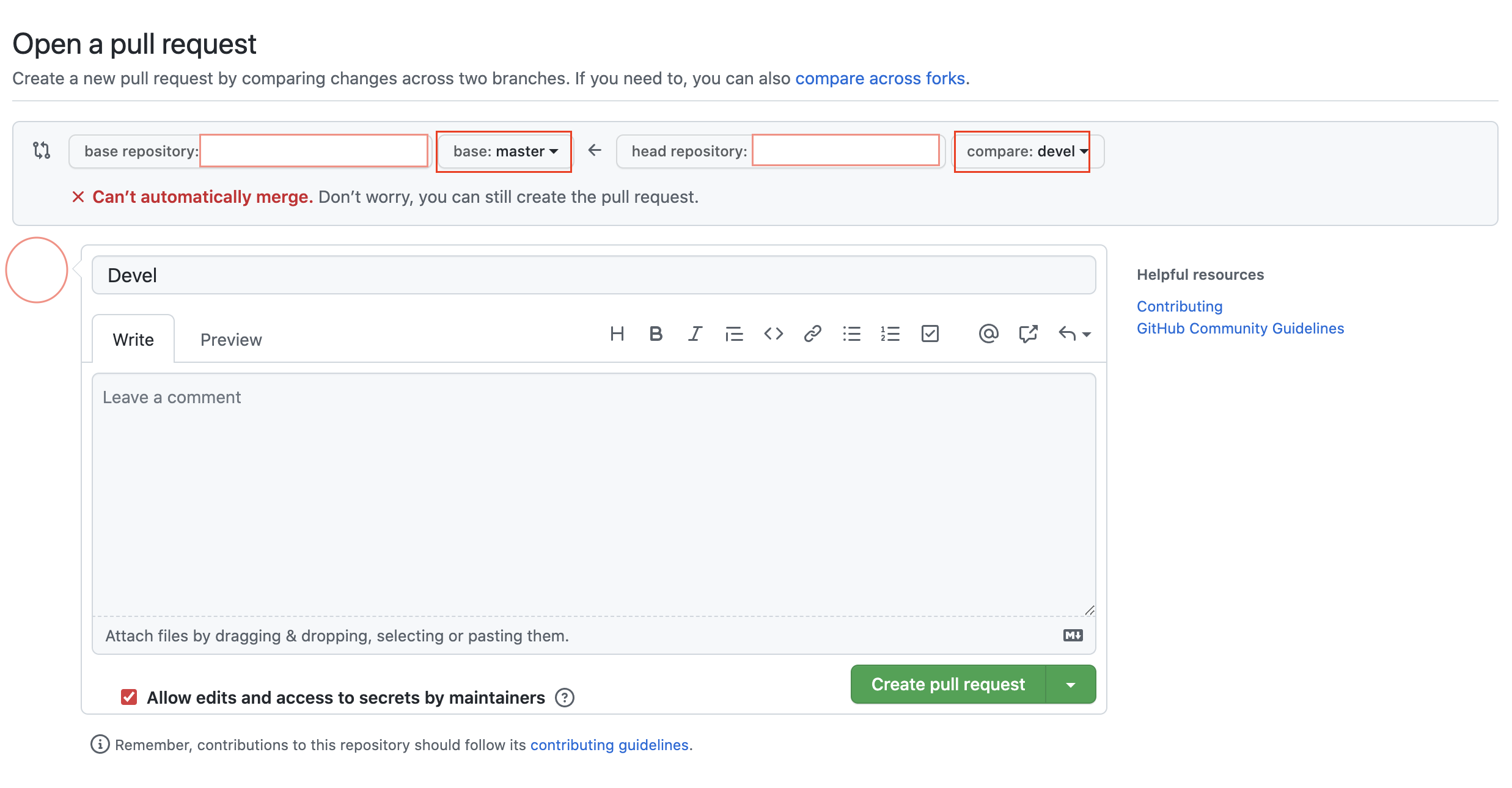Open the saved replies dropdown
The height and width of the screenshot is (788, 1512).
1074,334
